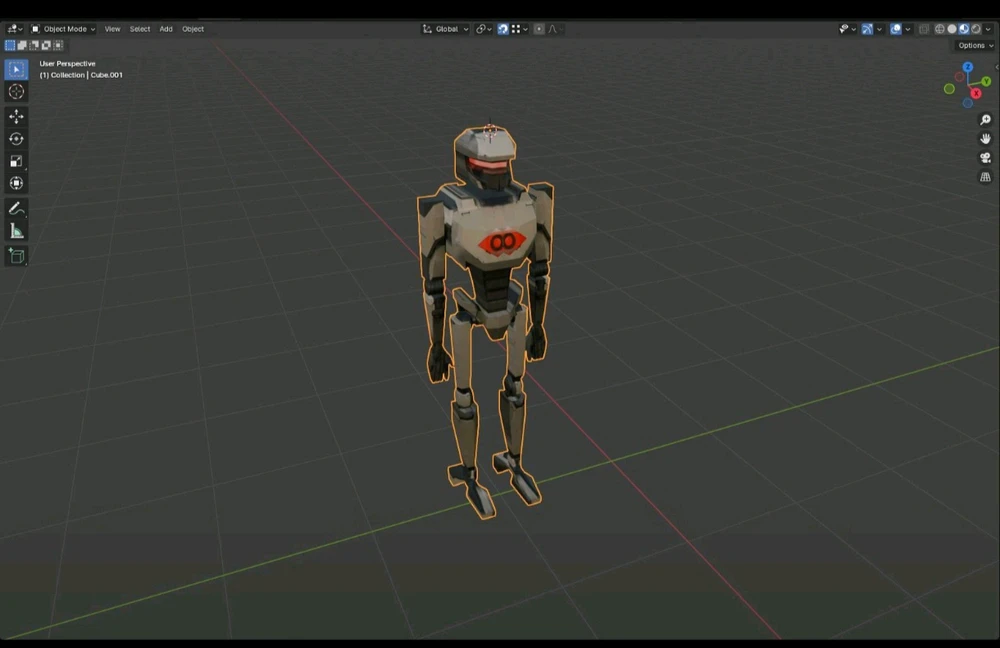Viewport: 1000px width, 648px height.
Task: Click the User Perspective label
Action: coord(68,64)
